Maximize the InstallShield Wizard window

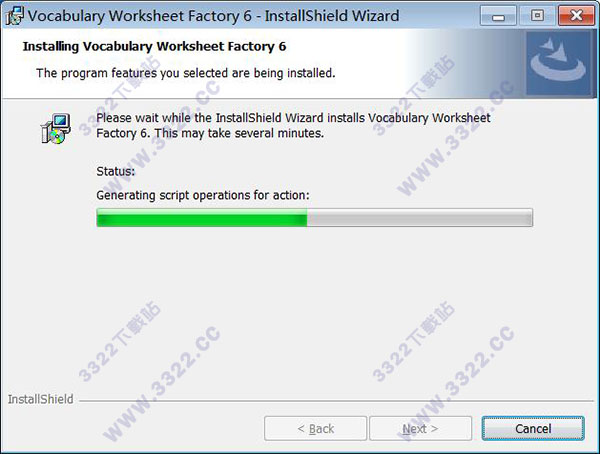click(x=537, y=16)
